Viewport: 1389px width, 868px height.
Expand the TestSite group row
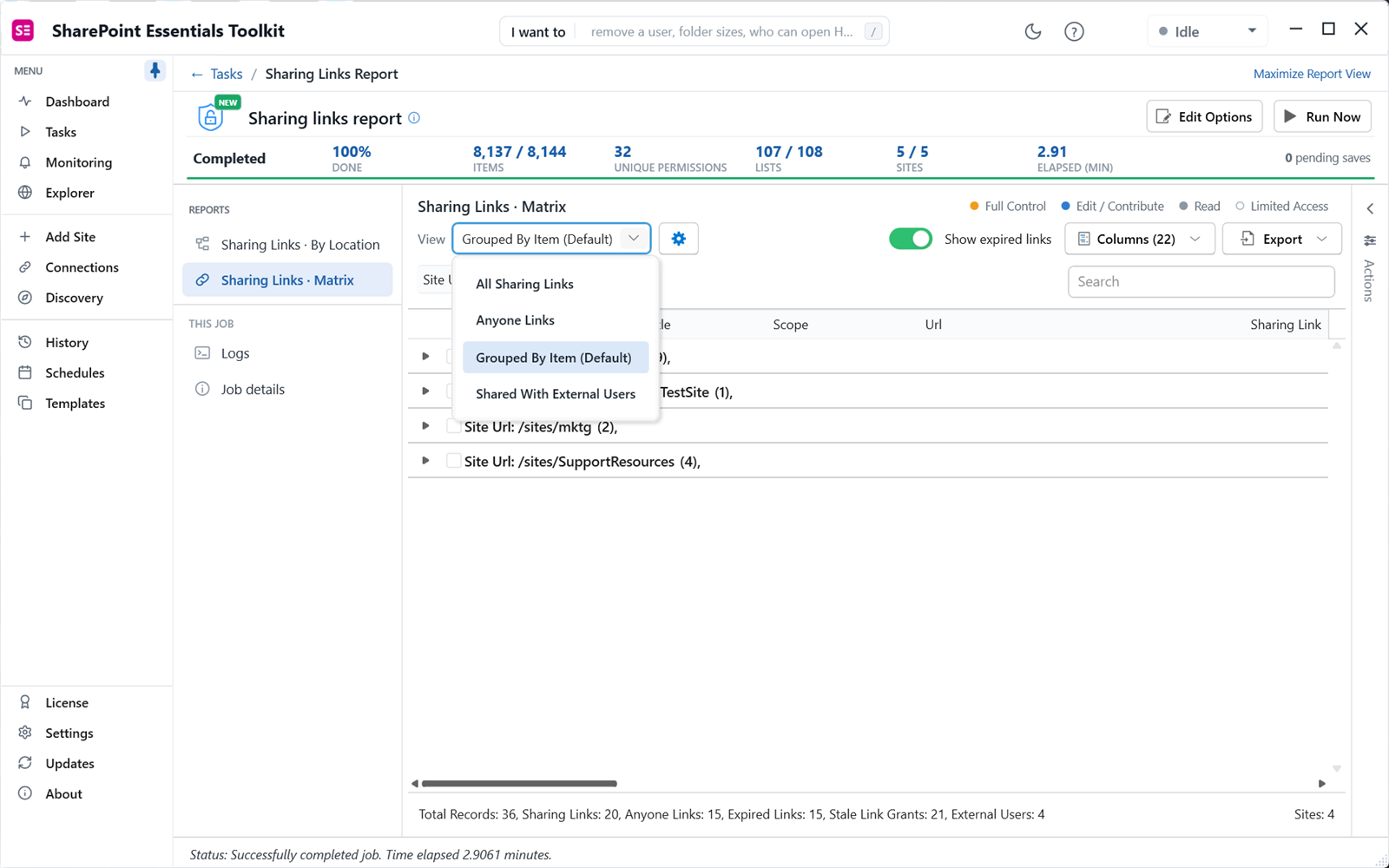[425, 391]
